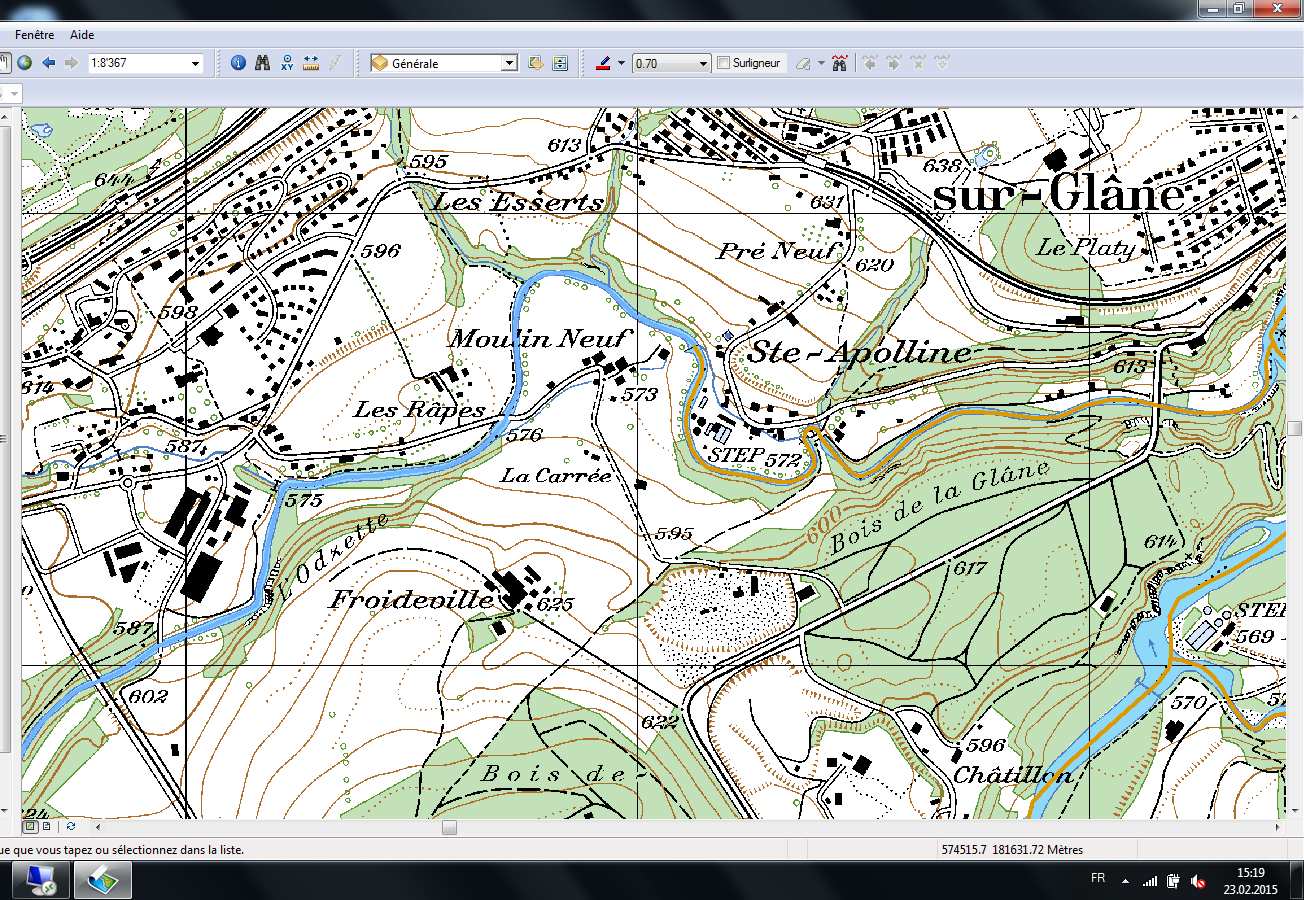Screen dimensions: 1304x900
Task: Switch to layout view button
Action: (46, 826)
